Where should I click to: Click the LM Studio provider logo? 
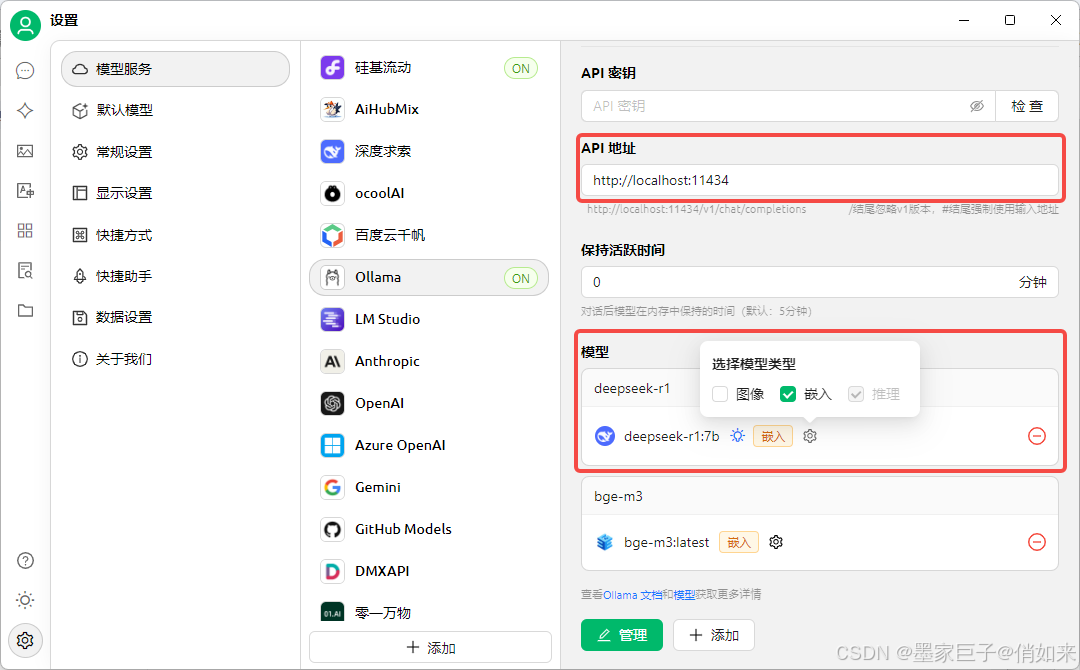[332, 320]
